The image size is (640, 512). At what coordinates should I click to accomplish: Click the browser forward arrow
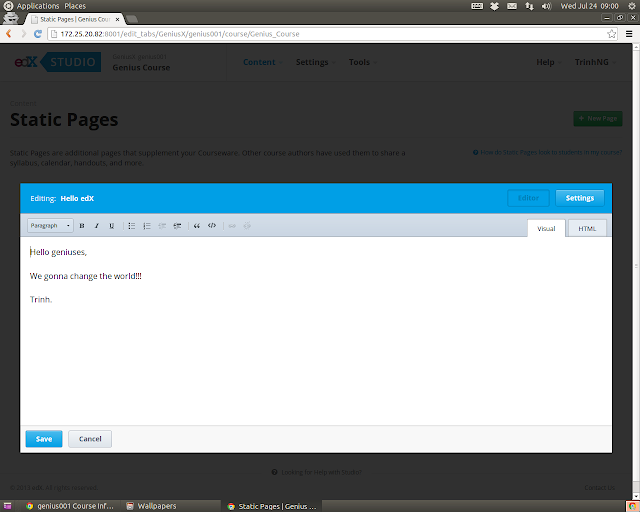point(23,34)
